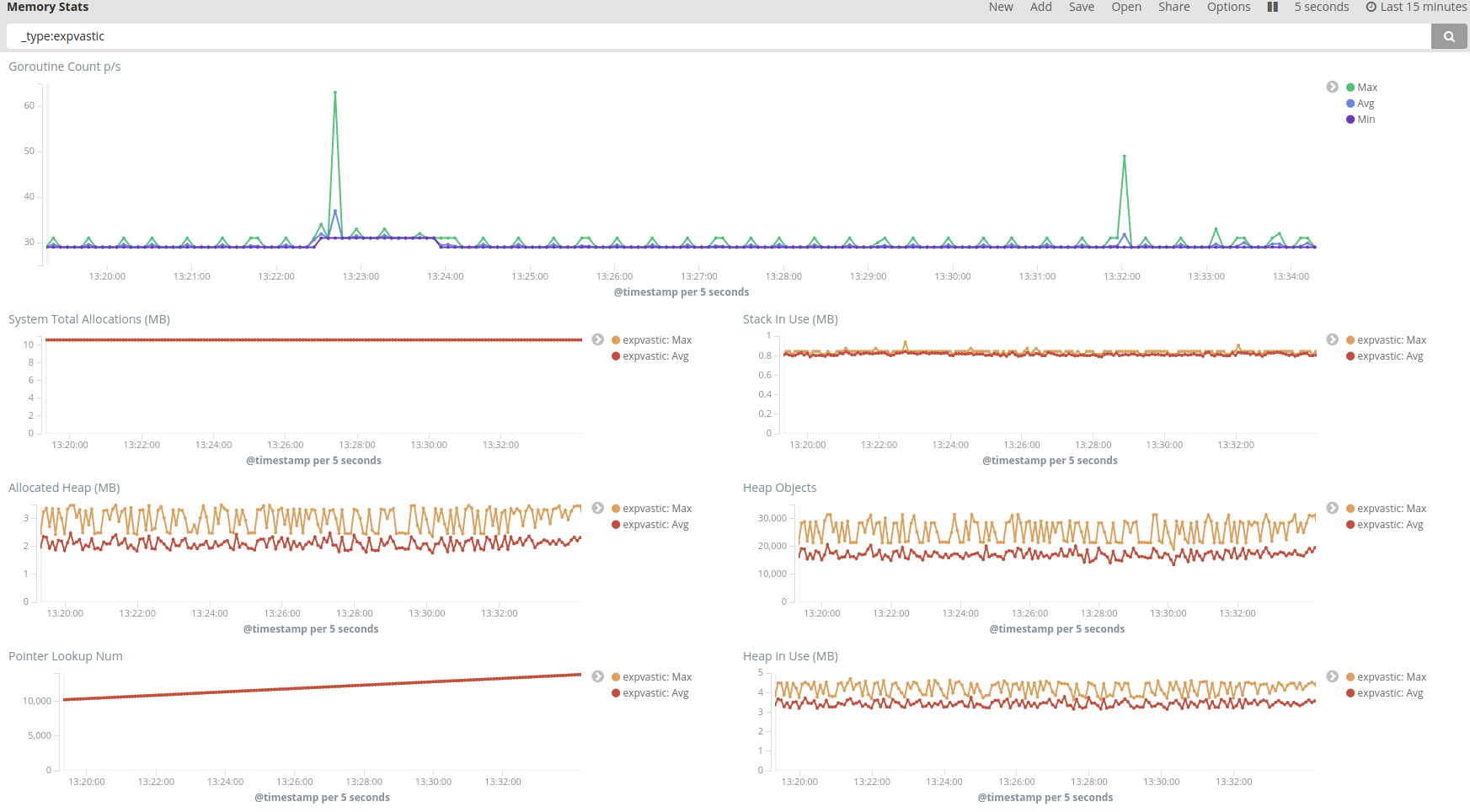Open the Last 15 minutes time picker
This screenshot has width=1470, height=812.
[1416, 7]
